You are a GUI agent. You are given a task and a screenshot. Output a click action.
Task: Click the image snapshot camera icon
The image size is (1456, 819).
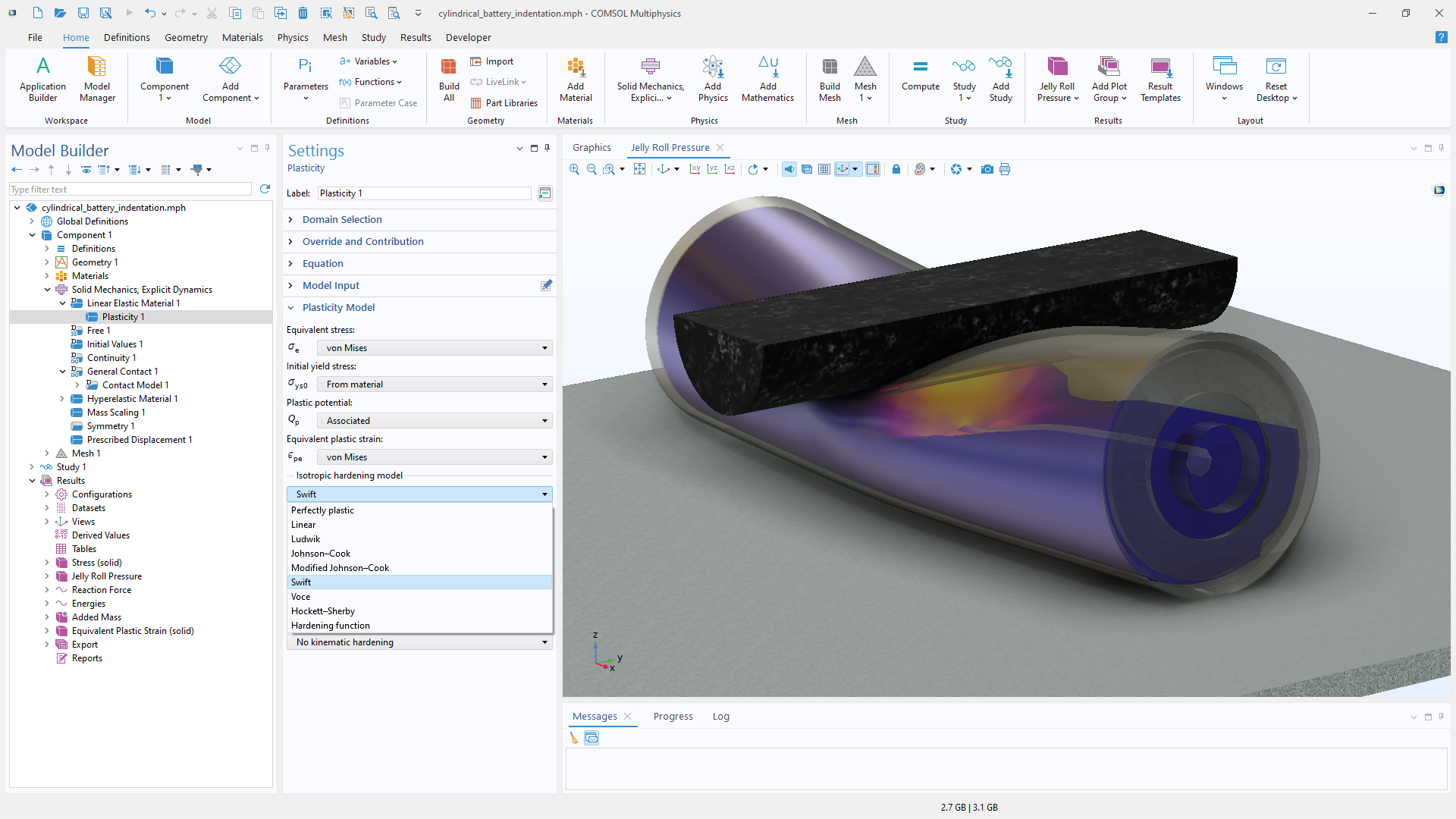point(987,169)
